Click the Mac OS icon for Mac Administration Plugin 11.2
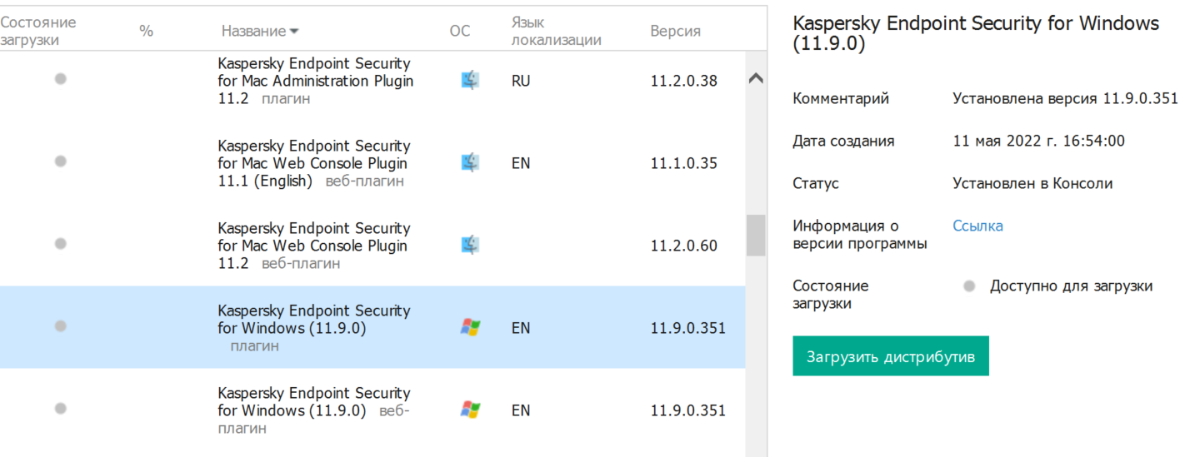The width and height of the screenshot is (1200, 457). pyautogui.click(x=470, y=81)
